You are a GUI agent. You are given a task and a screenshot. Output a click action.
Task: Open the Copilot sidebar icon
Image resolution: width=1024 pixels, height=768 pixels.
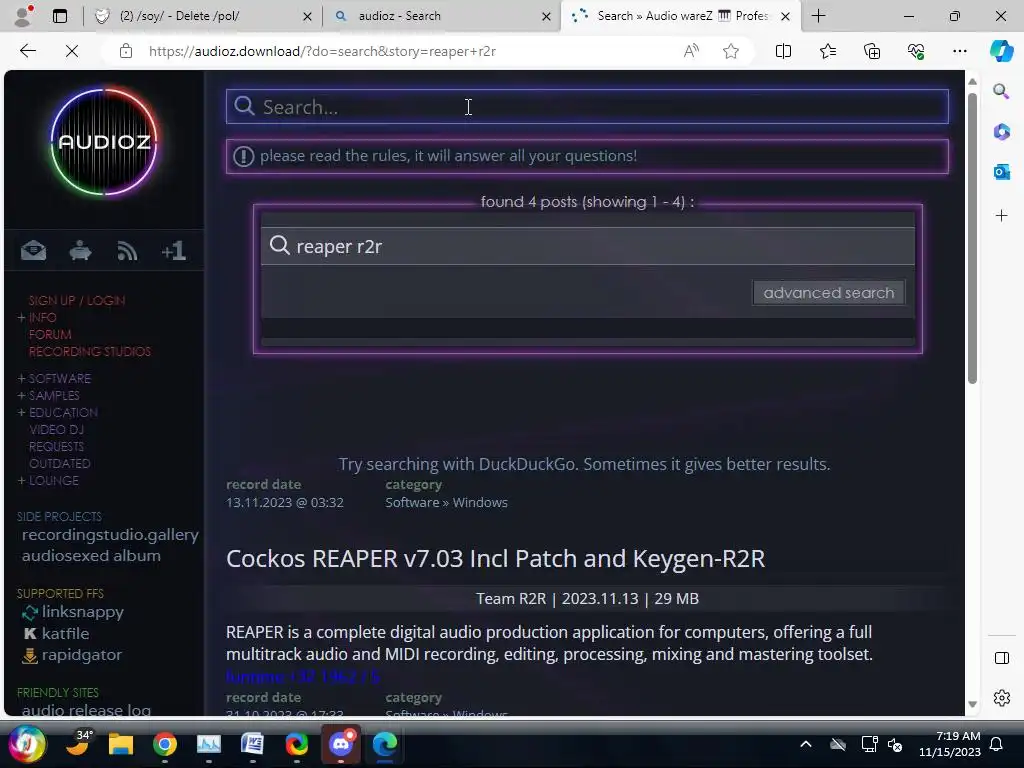1001,51
